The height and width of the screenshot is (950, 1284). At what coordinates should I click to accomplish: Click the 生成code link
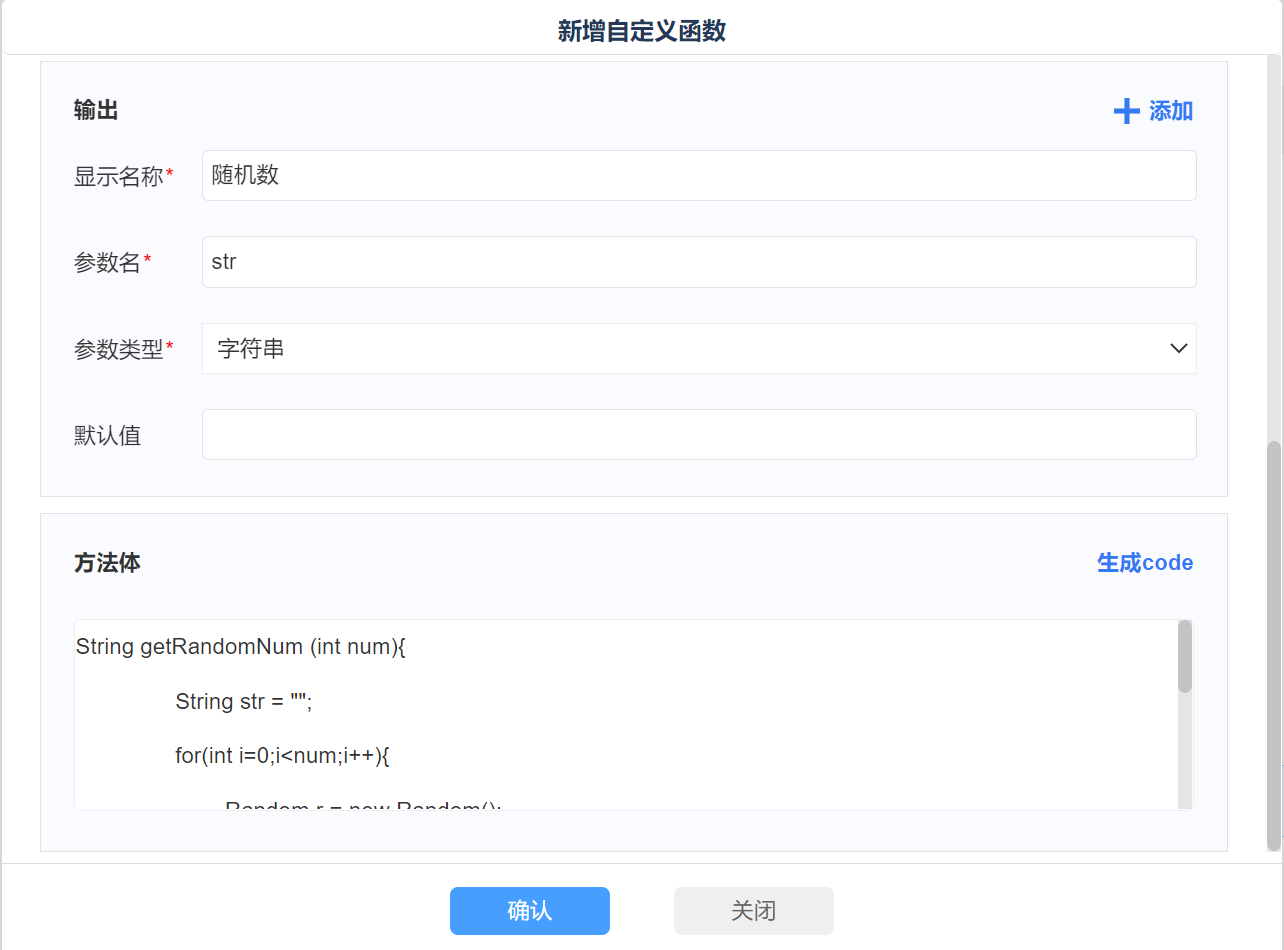[x=1144, y=563]
